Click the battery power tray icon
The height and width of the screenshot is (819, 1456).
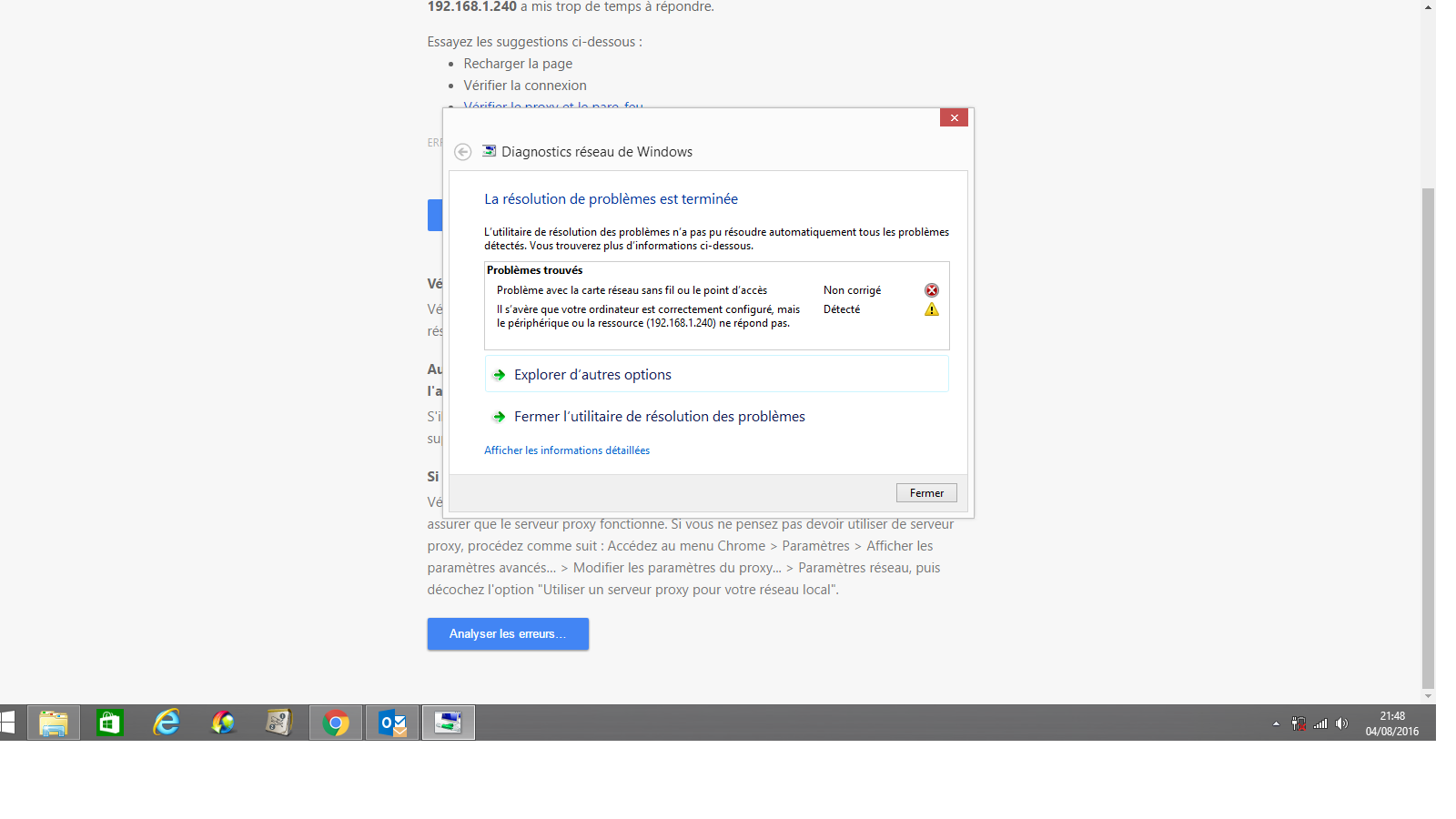pyautogui.click(x=1299, y=723)
